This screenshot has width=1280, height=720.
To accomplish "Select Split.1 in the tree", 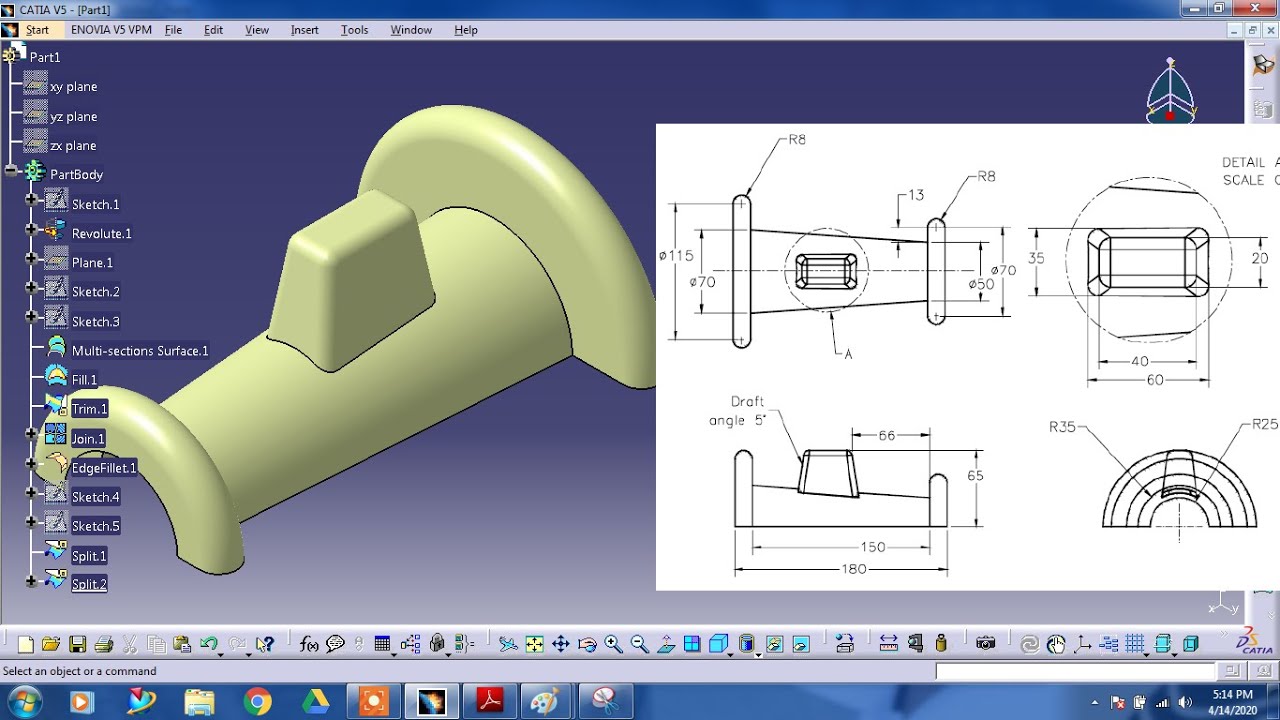I will point(89,556).
